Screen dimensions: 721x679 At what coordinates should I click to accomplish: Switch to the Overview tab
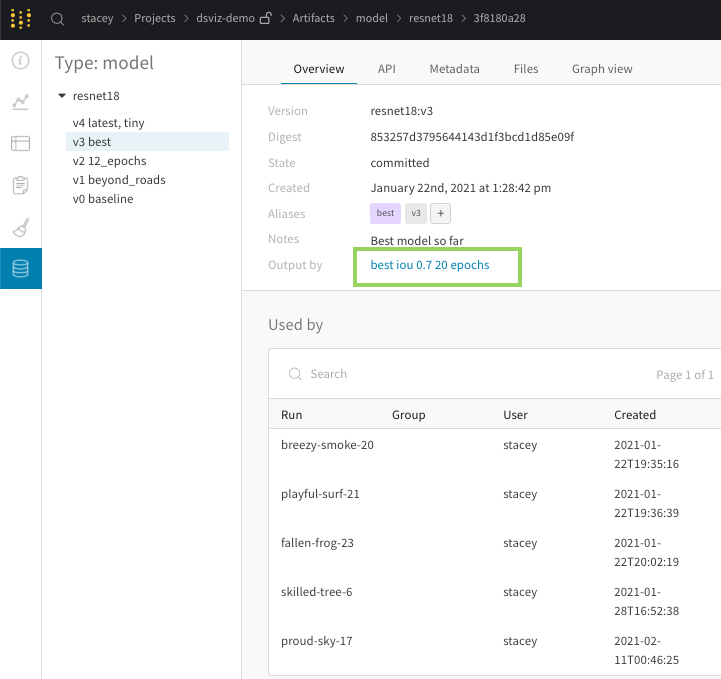pyautogui.click(x=319, y=69)
